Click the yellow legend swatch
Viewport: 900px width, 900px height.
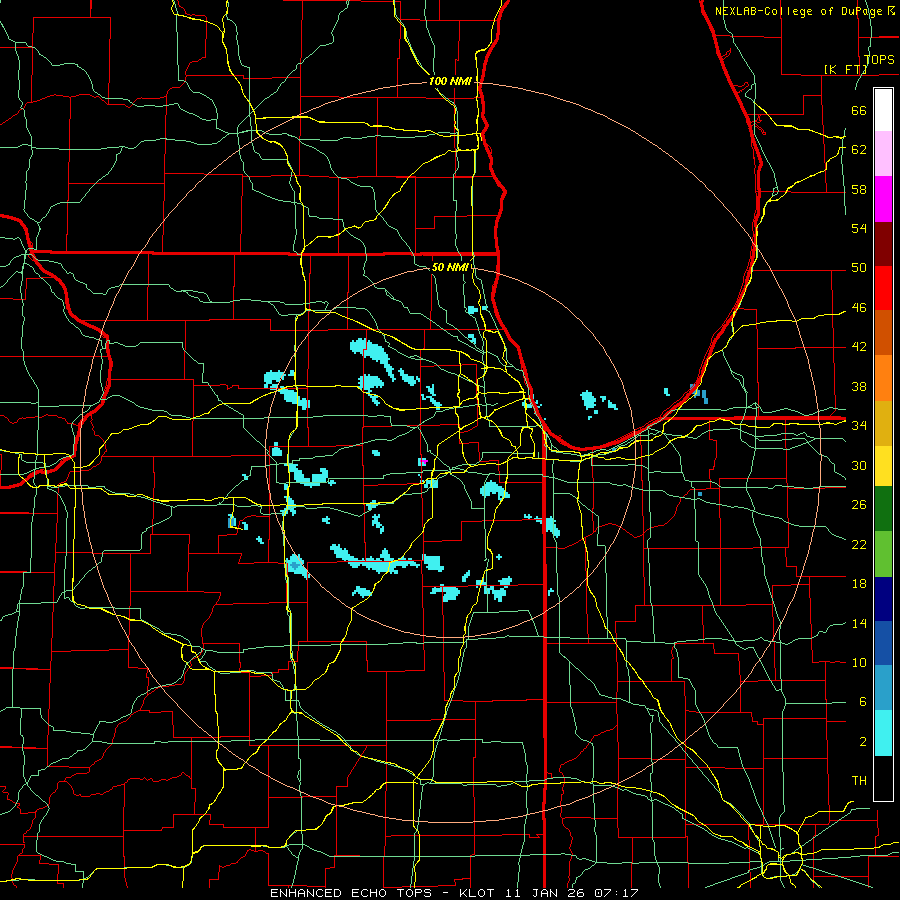883,465
